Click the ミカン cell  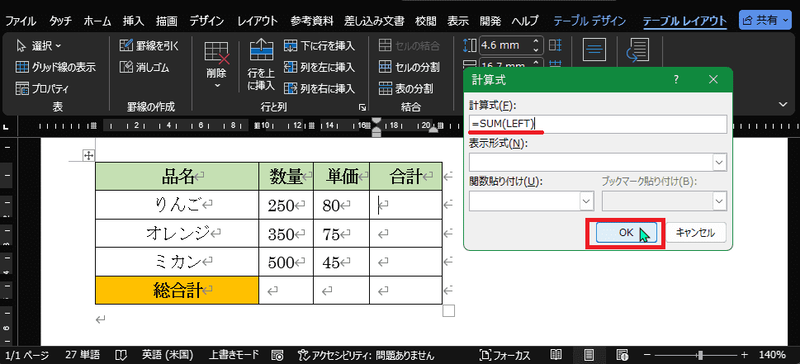pos(177,262)
